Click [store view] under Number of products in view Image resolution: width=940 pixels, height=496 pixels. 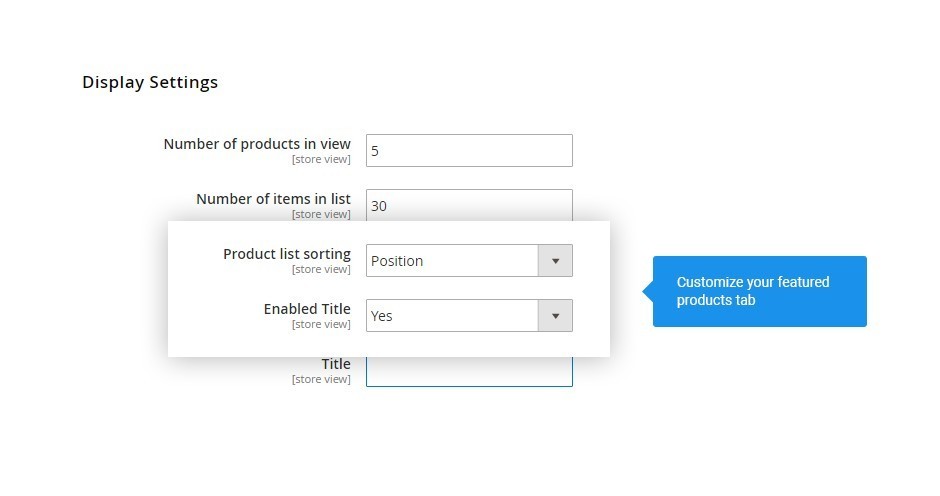click(321, 160)
